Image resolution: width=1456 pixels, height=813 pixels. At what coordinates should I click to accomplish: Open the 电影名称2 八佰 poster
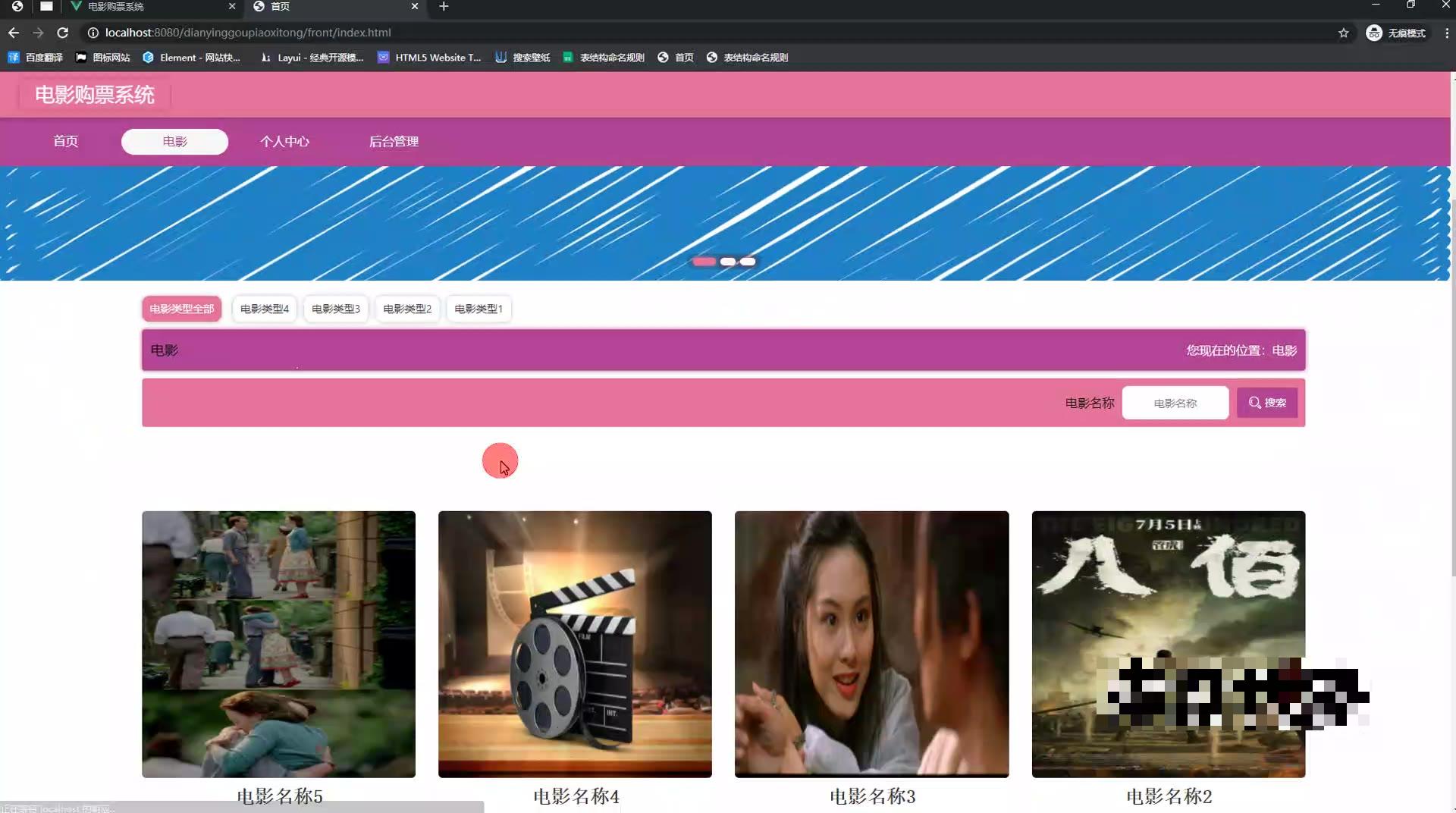tap(1169, 644)
